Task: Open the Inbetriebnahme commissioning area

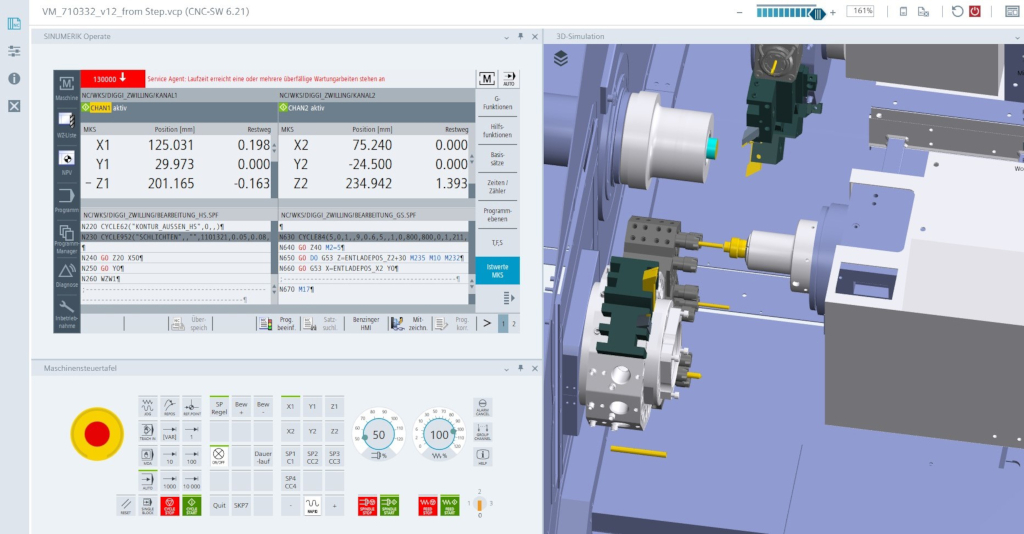Action: 67,313
